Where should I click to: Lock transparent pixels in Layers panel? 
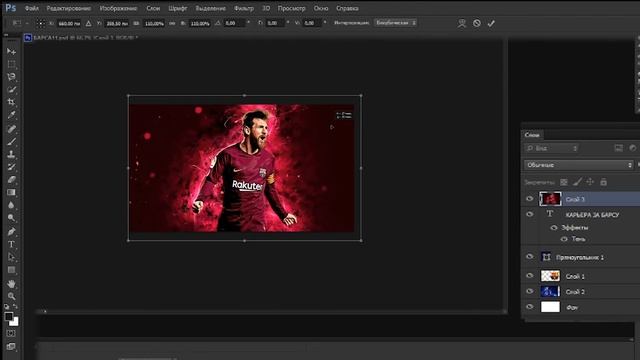coord(564,182)
